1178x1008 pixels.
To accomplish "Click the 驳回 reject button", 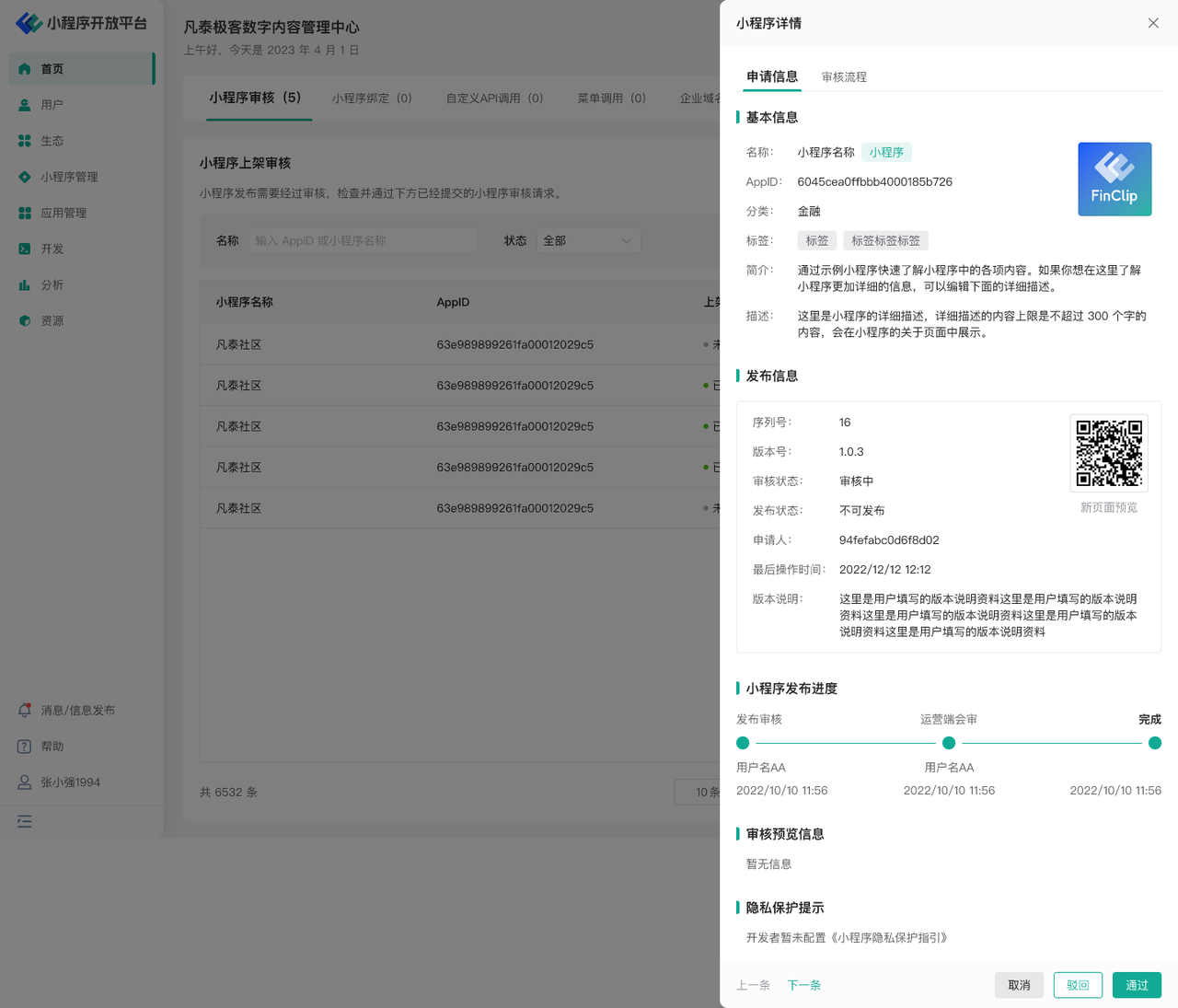I will click(1078, 985).
